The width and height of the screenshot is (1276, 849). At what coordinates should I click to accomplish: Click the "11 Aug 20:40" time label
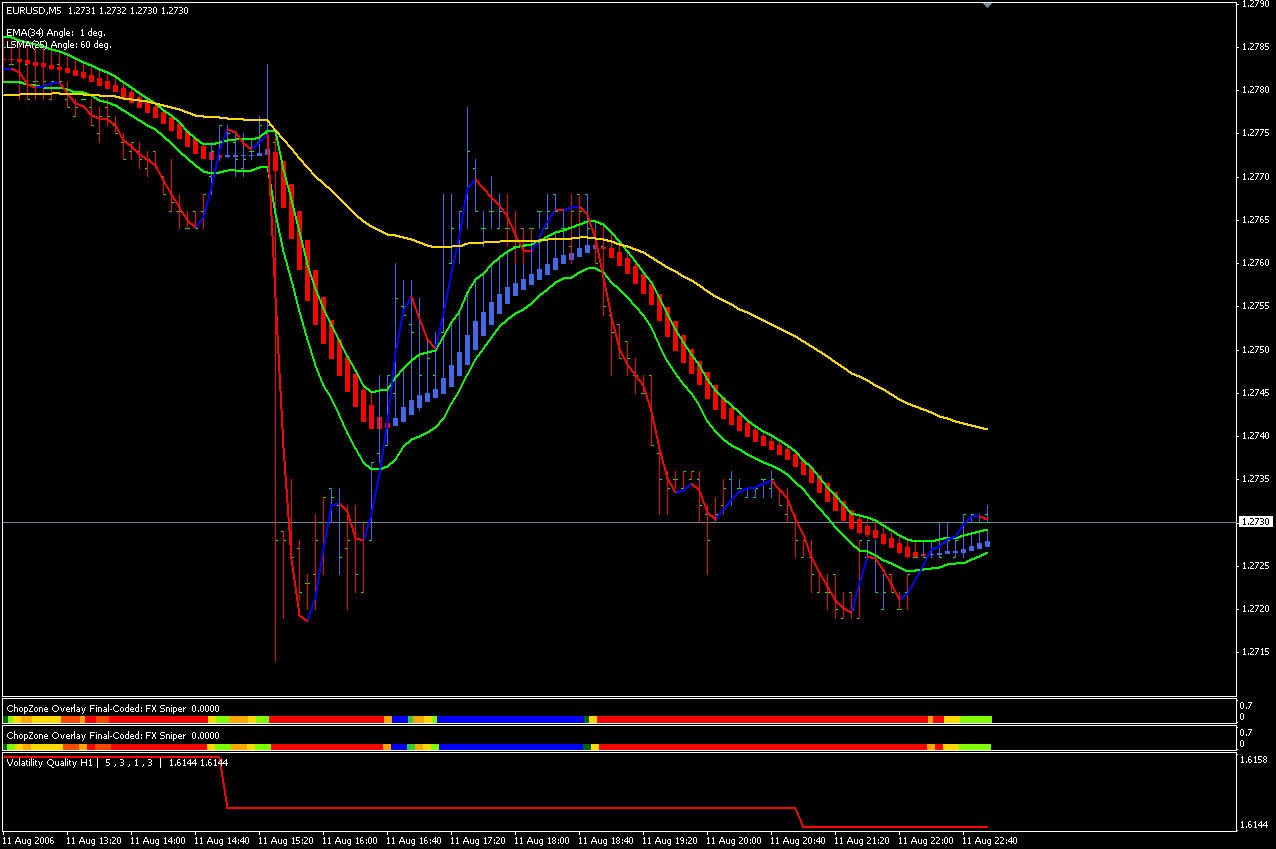[x=798, y=841]
